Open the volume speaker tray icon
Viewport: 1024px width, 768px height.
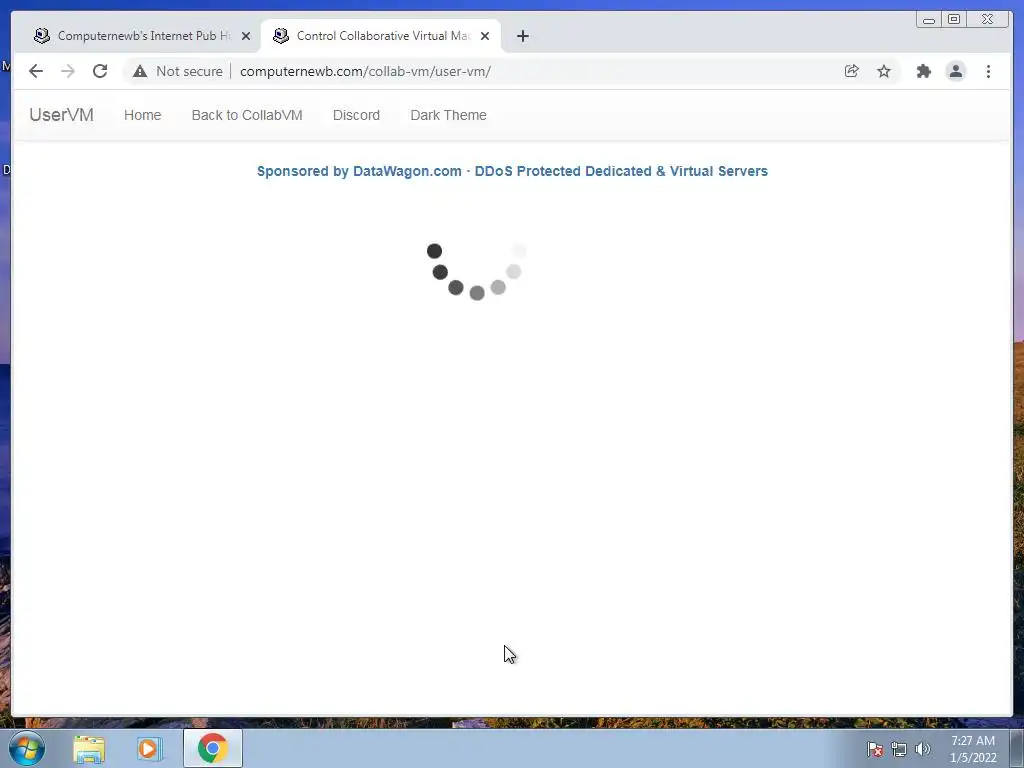point(923,749)
